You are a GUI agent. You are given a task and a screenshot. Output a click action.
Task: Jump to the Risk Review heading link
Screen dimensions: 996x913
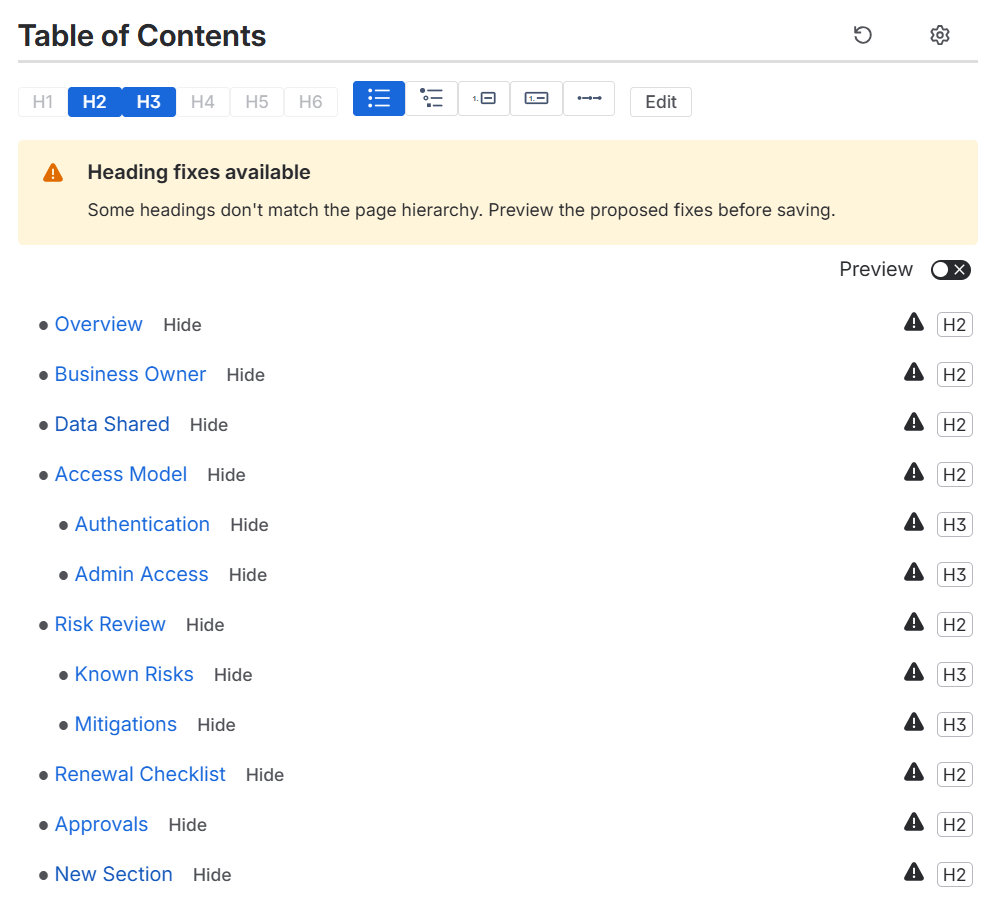point(110,625)
